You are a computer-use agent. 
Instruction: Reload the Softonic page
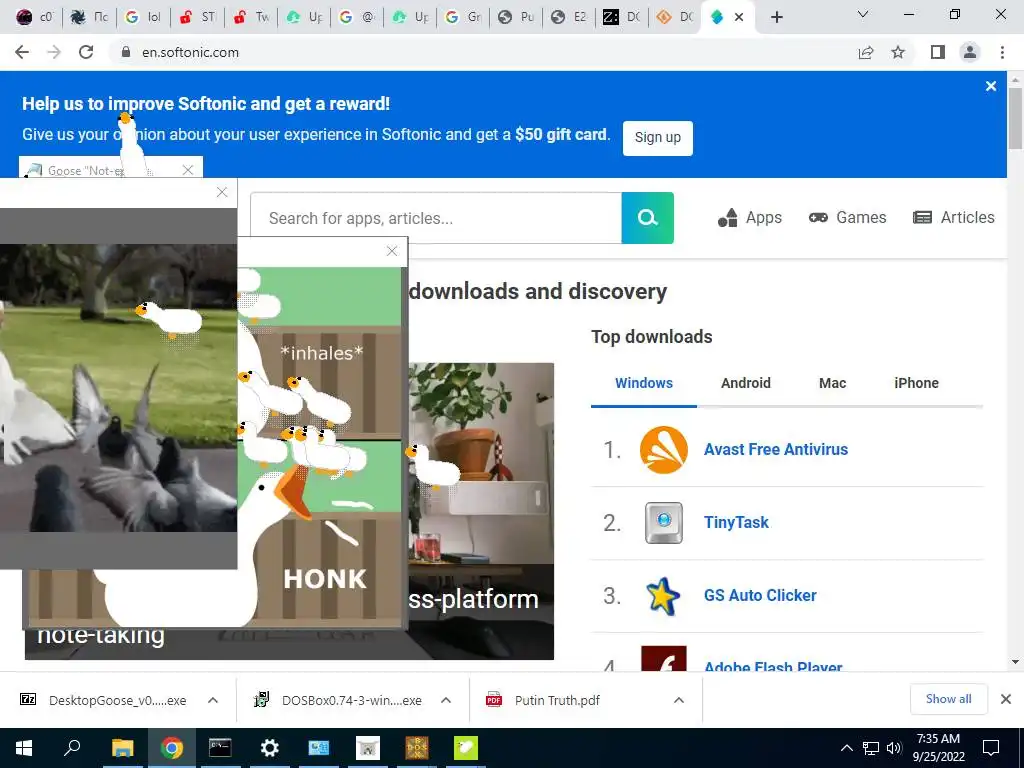click(86, 52)
